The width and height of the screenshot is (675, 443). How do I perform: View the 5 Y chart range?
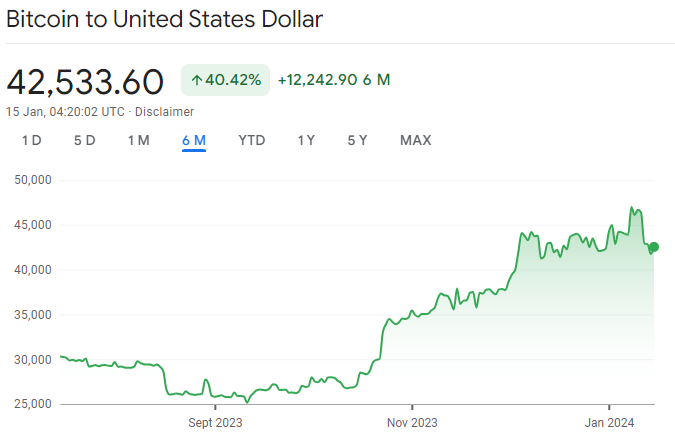(x=358, y=140)
